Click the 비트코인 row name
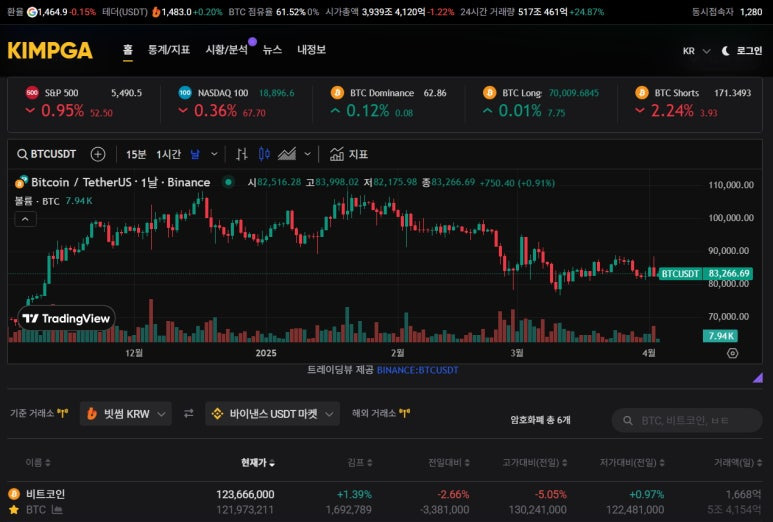773x522 pixels. coord(45,494)
